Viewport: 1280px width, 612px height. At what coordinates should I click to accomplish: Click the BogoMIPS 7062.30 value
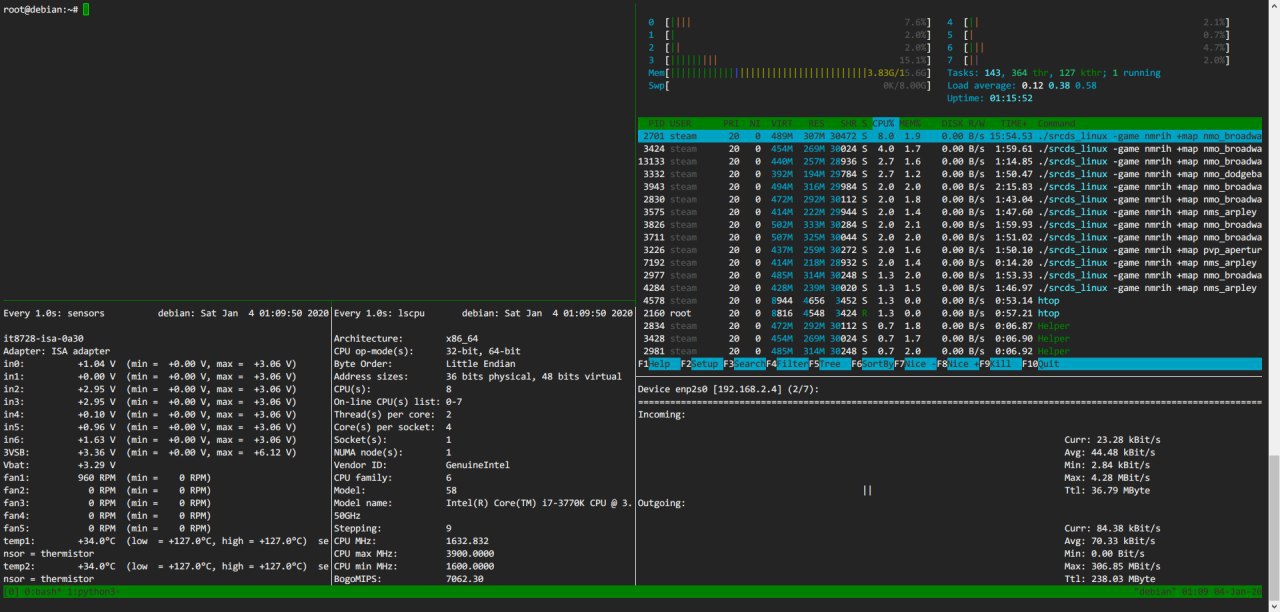(465, 579)
